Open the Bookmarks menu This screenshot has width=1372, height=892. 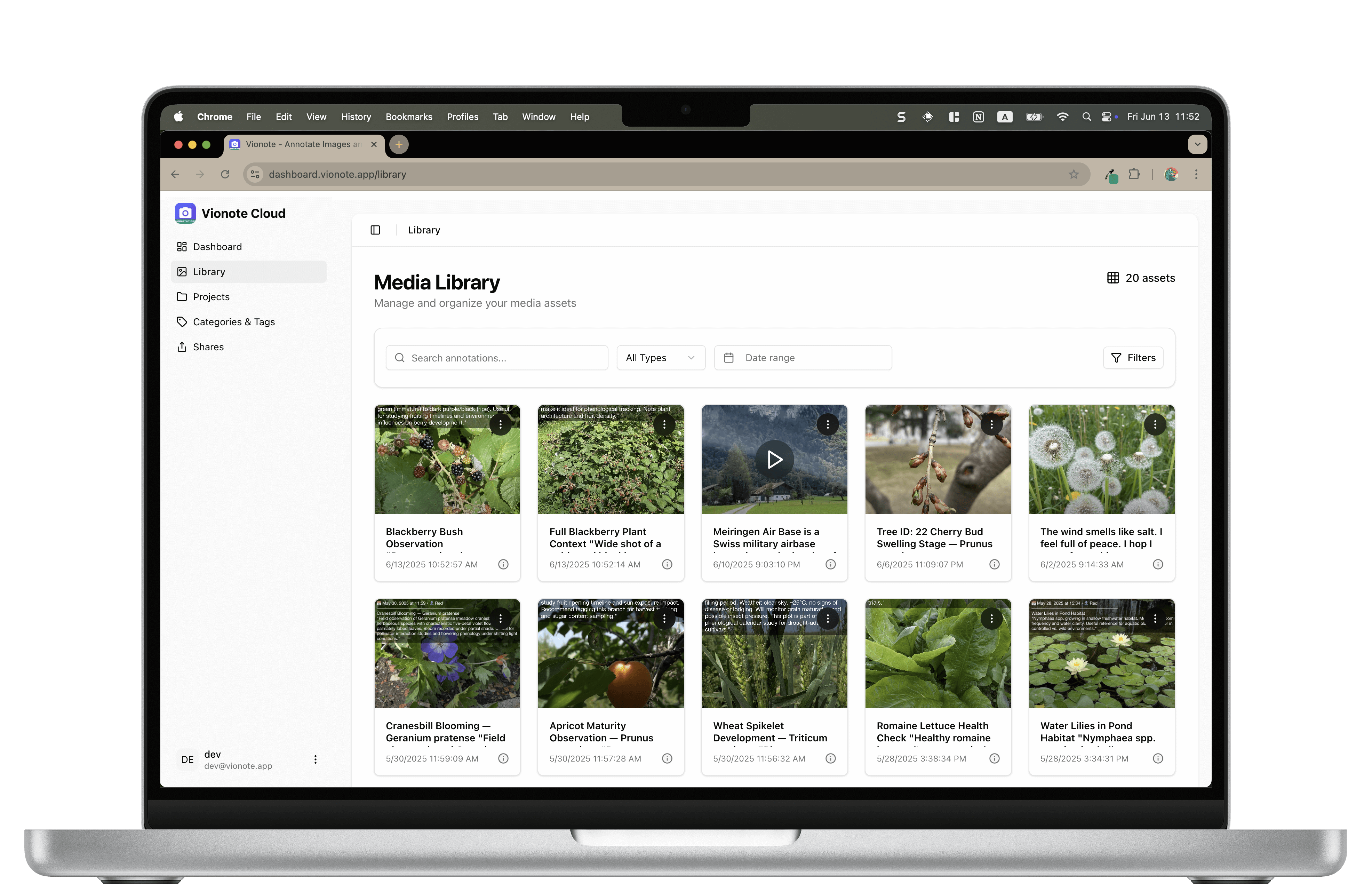coord(409,117)
